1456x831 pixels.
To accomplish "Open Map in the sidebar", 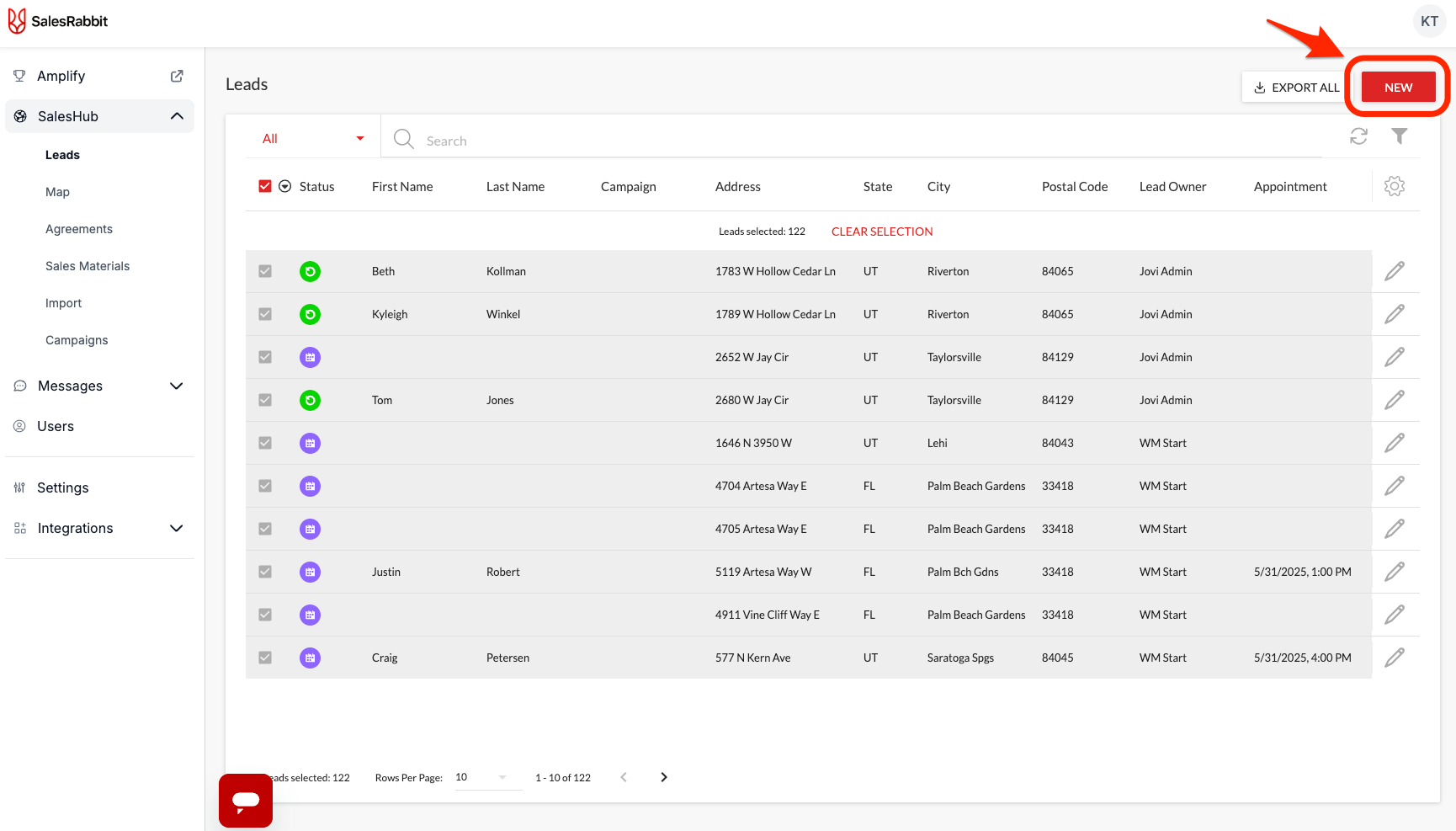I will pyautogui.click(x=57, y=192).
